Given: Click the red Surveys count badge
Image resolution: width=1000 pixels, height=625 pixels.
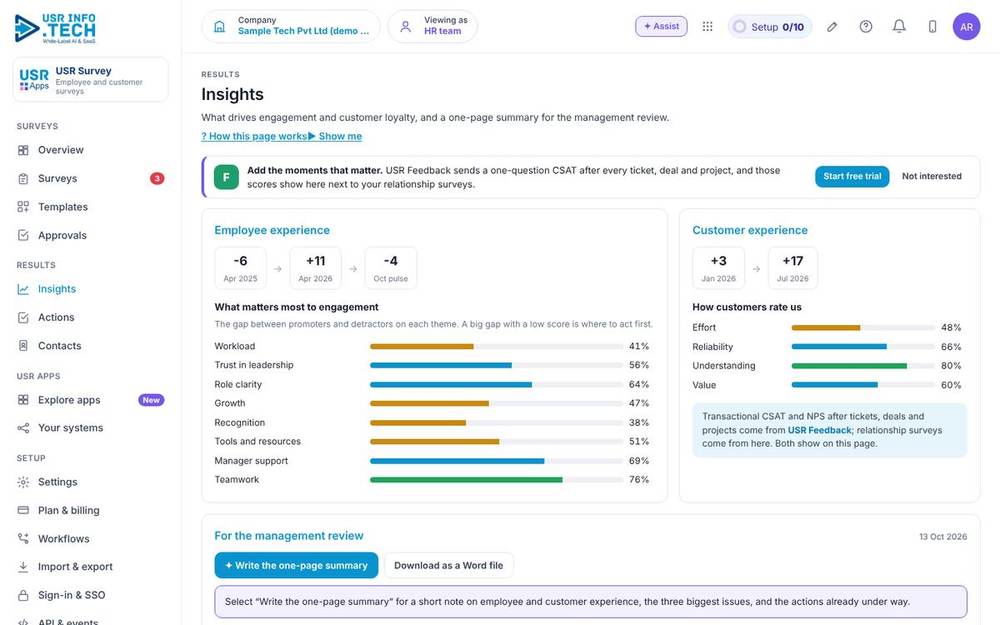Looking at the screenshot, I should click(157, 179).
